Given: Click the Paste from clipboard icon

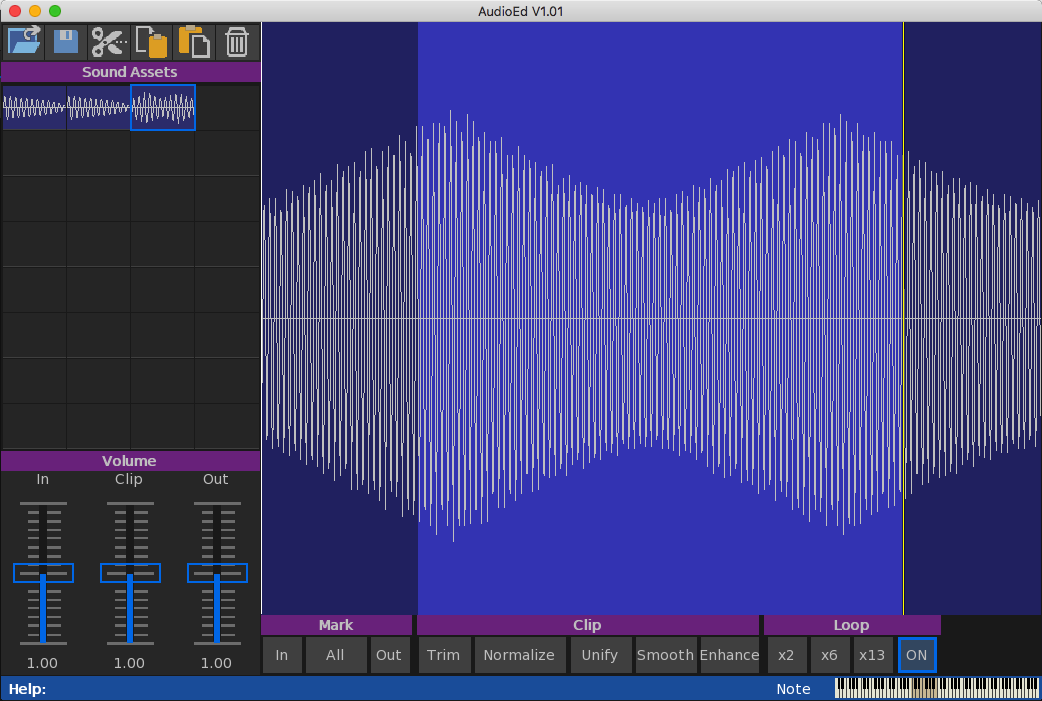Looking at the screenshot, I should pos(194,42).
